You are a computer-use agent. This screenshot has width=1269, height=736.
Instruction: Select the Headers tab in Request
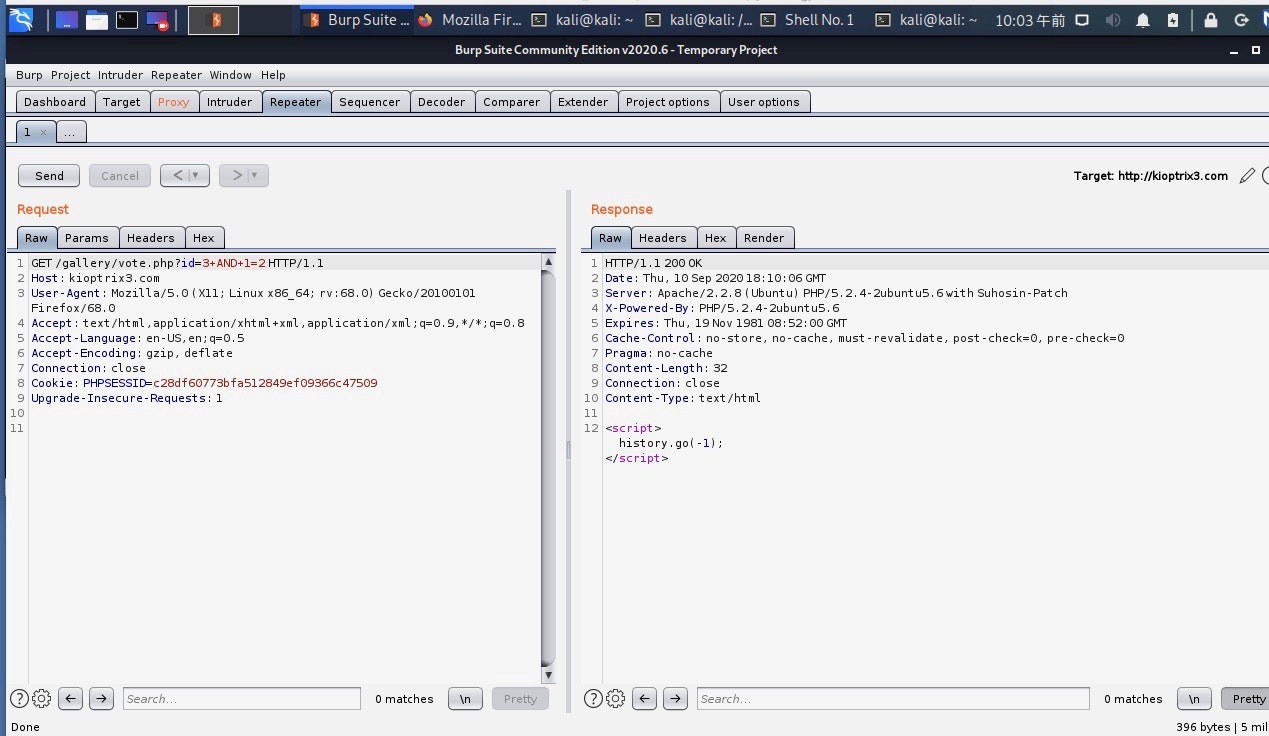pyautogui.click(x=151, y=238)
